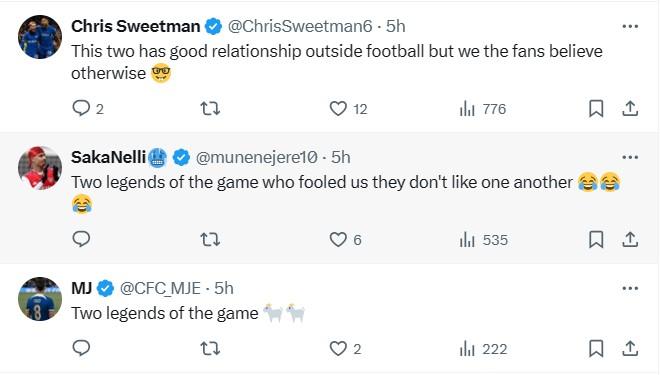Open @ChrisSweetman6 profile handle
This screenshot has width=660, height=375.
(x=300, y=27)
